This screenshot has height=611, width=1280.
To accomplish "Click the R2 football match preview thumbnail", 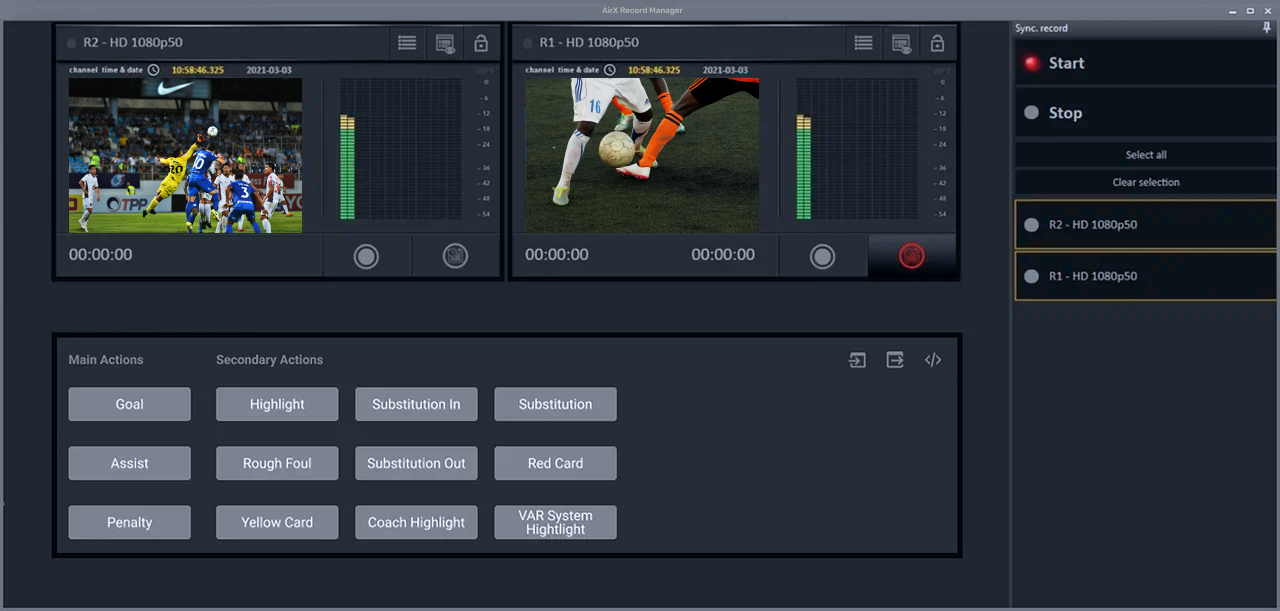I will pos(185,155).
